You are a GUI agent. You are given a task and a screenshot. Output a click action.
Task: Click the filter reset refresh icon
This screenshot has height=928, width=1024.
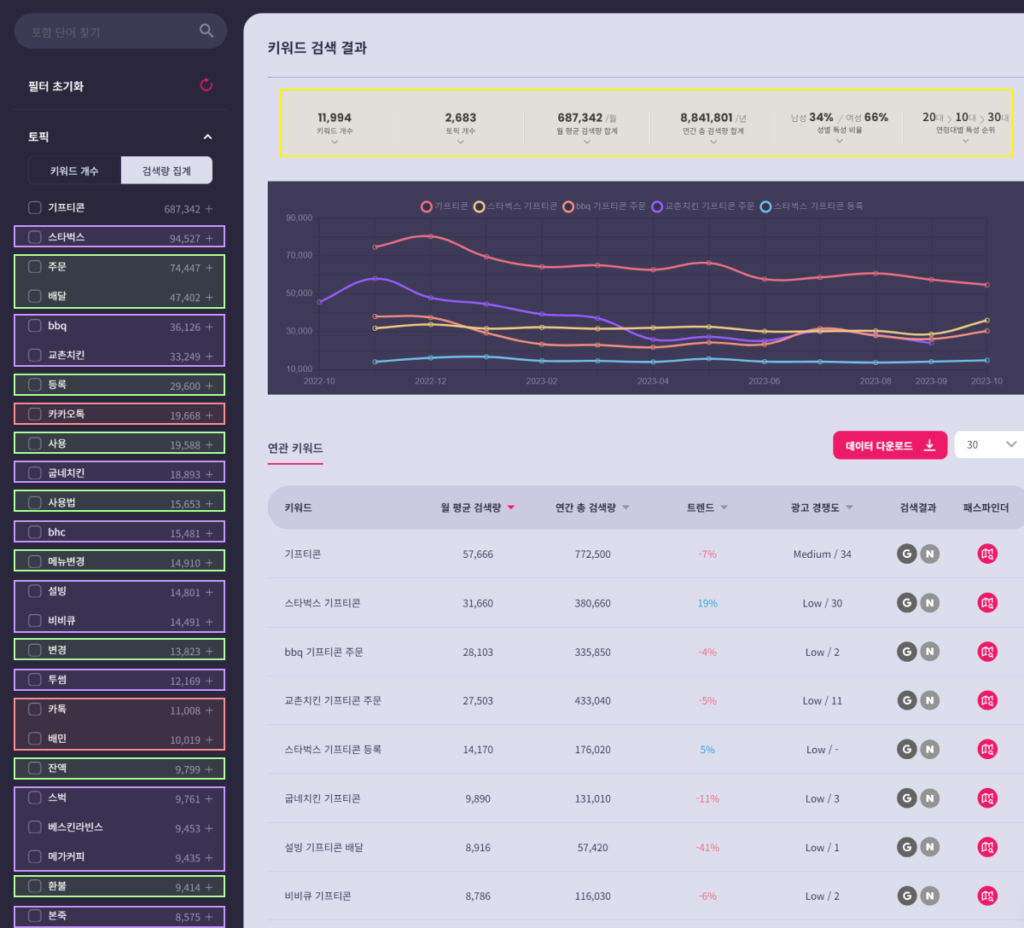(206, 85)
